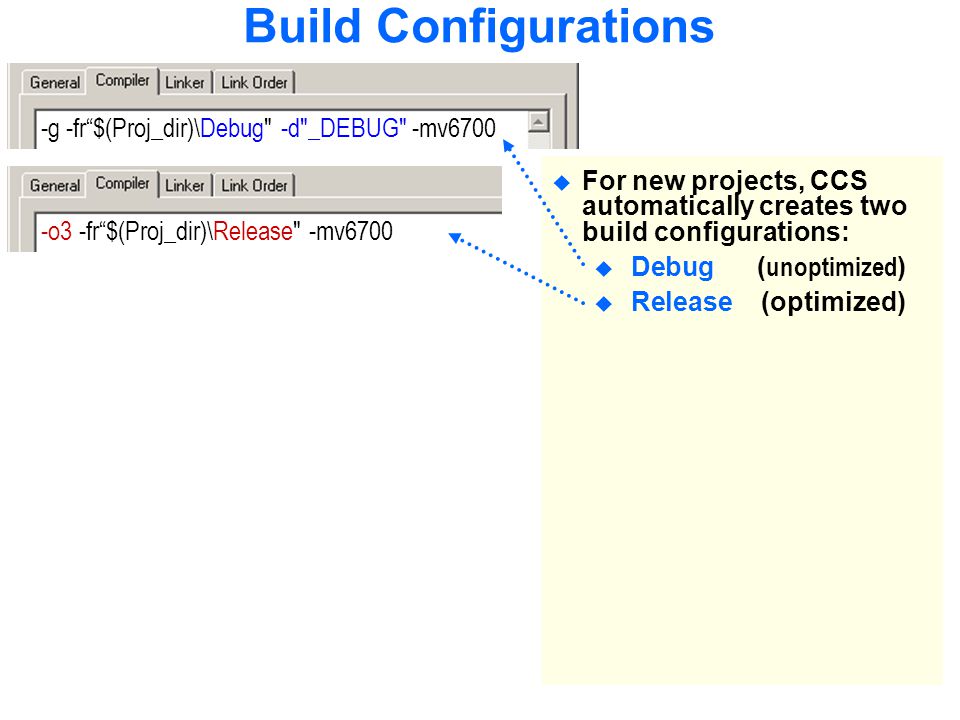The image size is (960, 720).
Task: Switch to the Linker tab in the Debug dialog
Action: click(184, 83)
